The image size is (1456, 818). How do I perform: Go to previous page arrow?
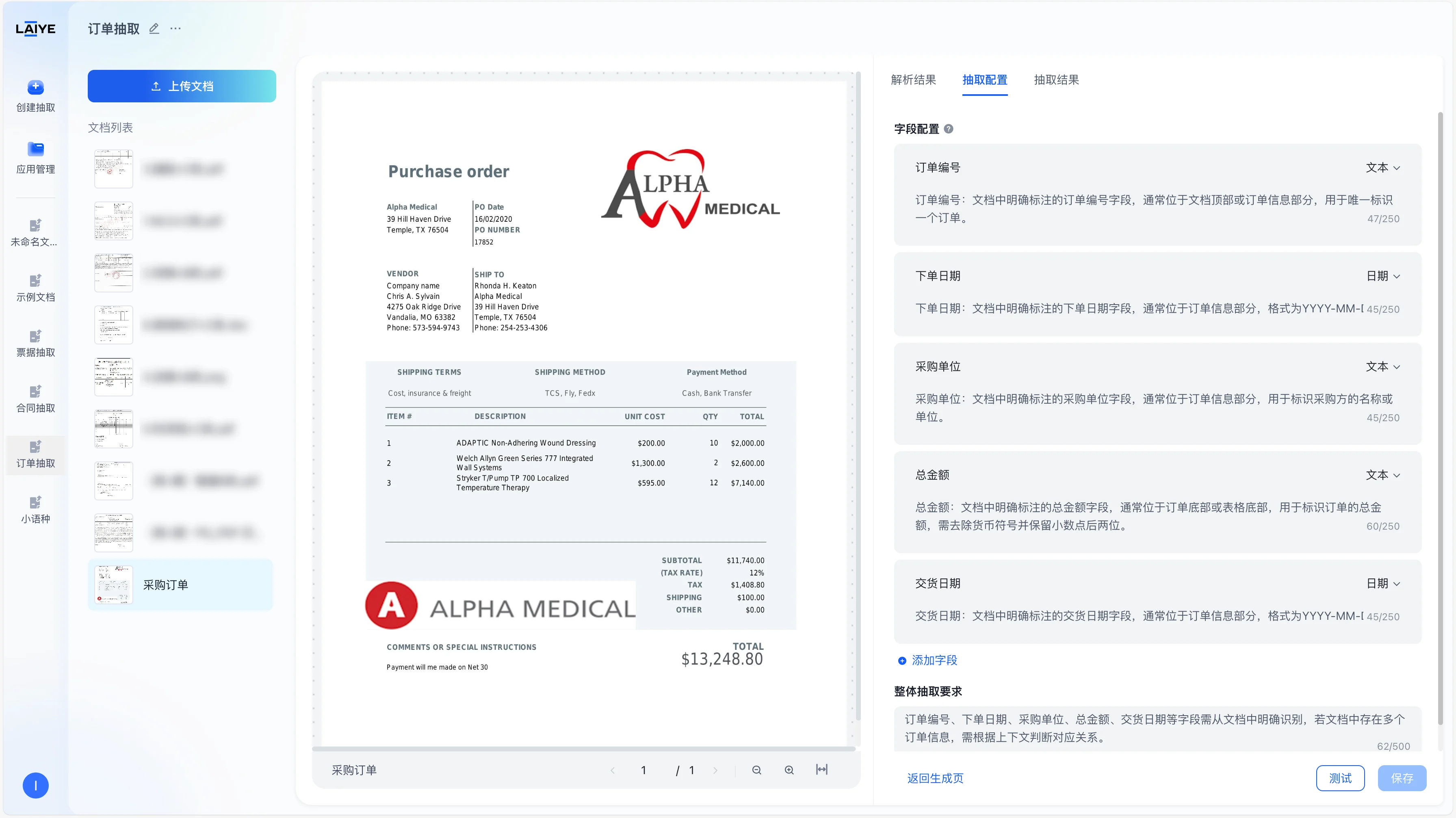coord(612,770)
